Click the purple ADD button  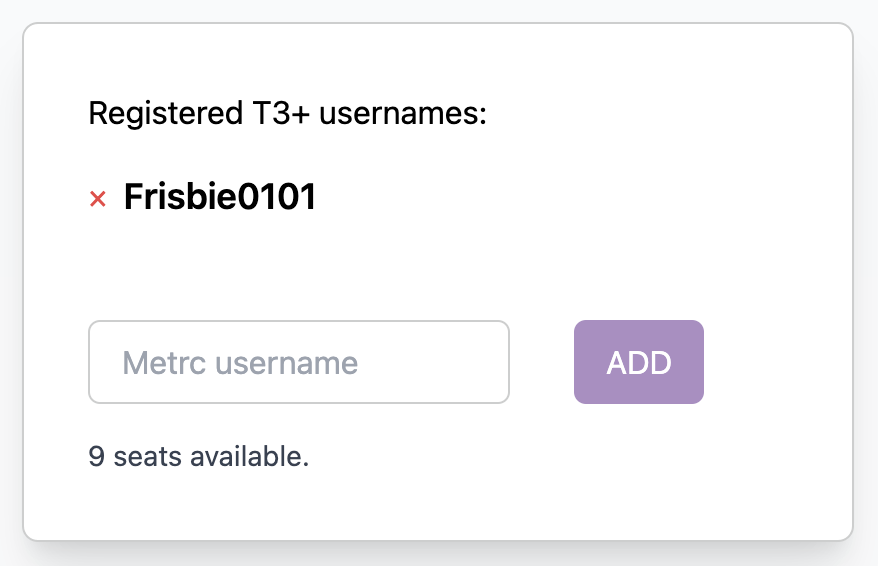638,362
